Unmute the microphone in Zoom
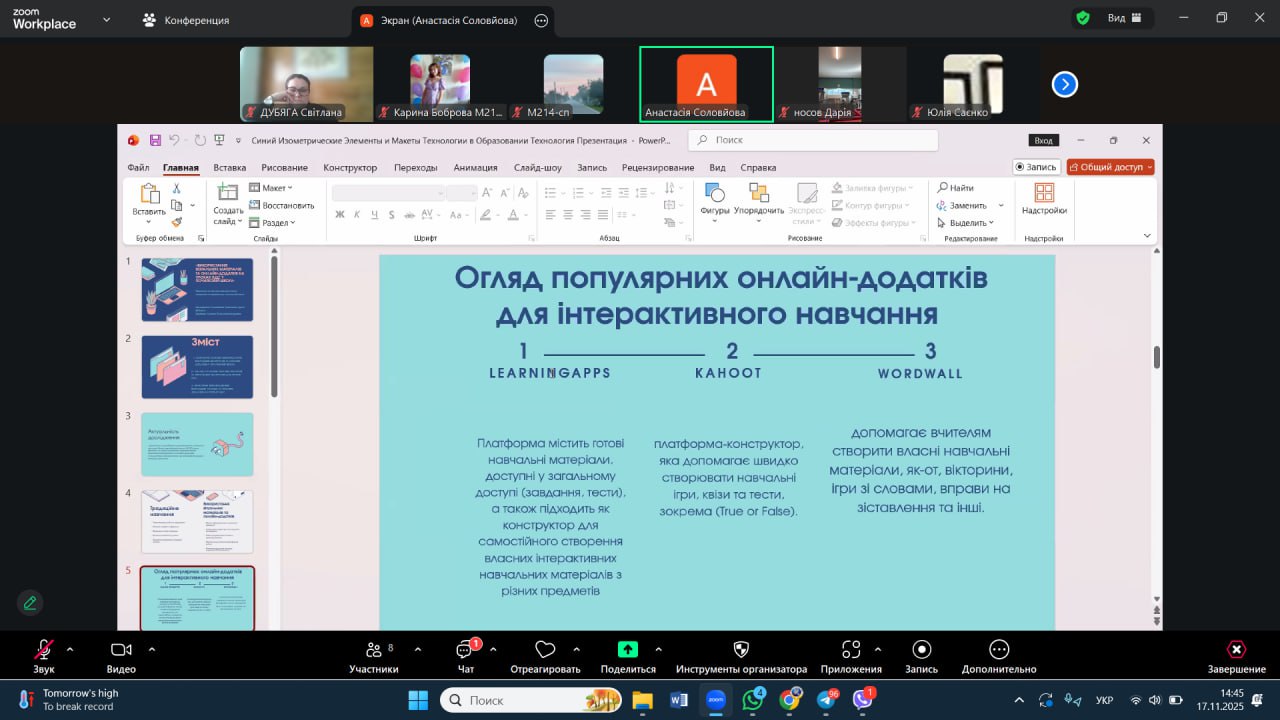 coord(44,650)
